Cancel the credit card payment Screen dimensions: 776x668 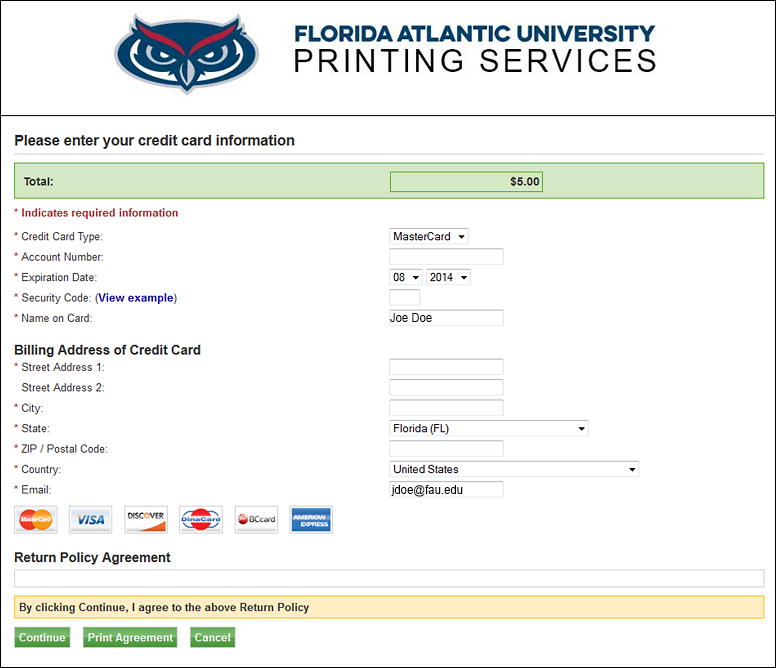coord(212,638)
